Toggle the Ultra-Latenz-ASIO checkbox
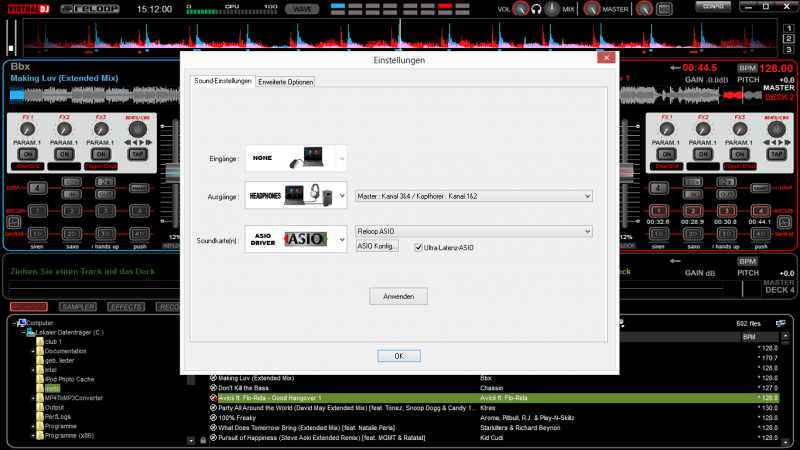The height and width of the screenshot is (450, 800). [418, 248]
